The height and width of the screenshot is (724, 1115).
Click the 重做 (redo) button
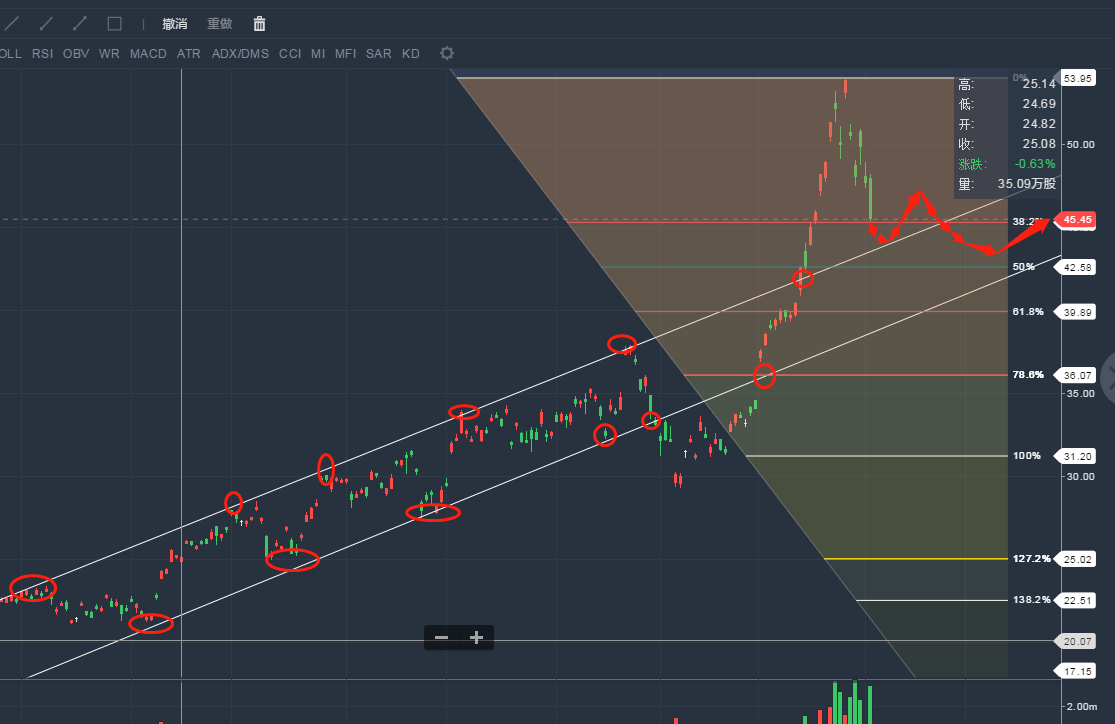[x=220, y=24]
